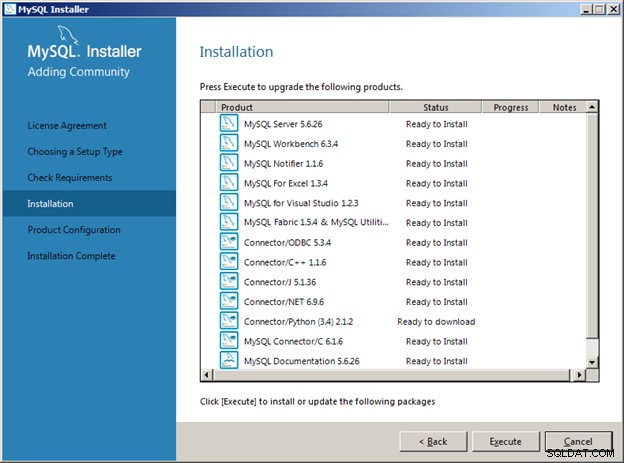624x463 pixels.
Task: Click the Connector/ODBC 5.3.4 icon
Action: coord(229,242)
